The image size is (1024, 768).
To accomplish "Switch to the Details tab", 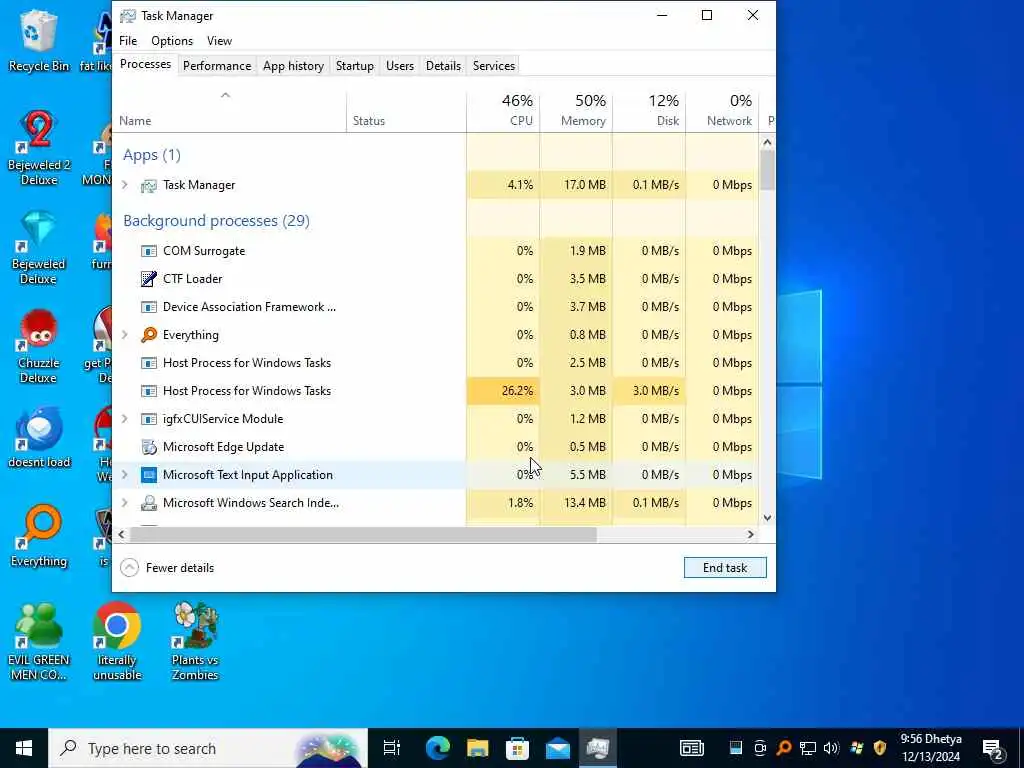I will pyautogui.click(x=443, y=66).
